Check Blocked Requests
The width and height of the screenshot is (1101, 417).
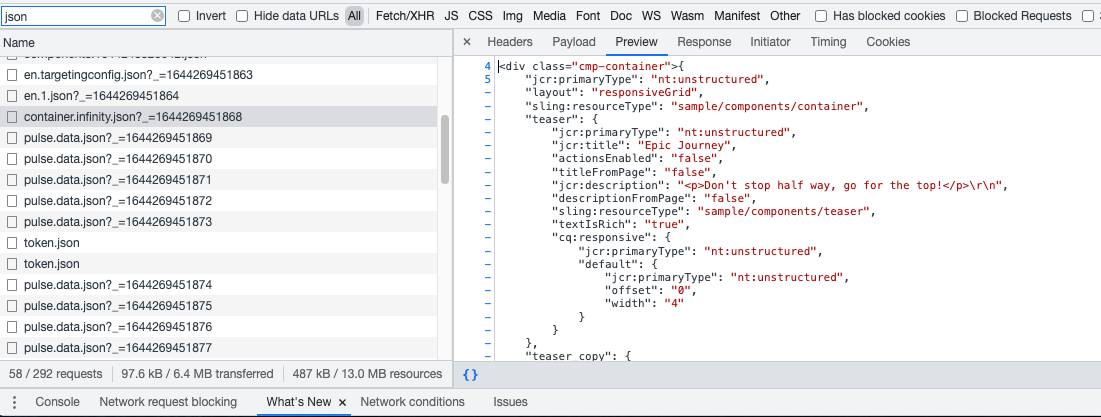click(962, 15)
